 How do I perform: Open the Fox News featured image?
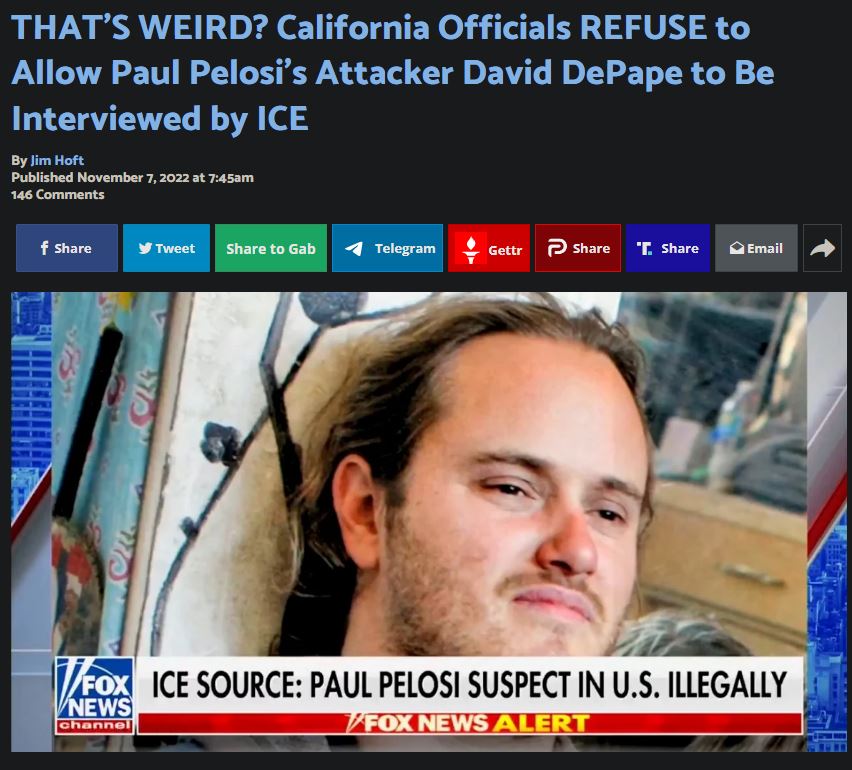pos(429,522)
